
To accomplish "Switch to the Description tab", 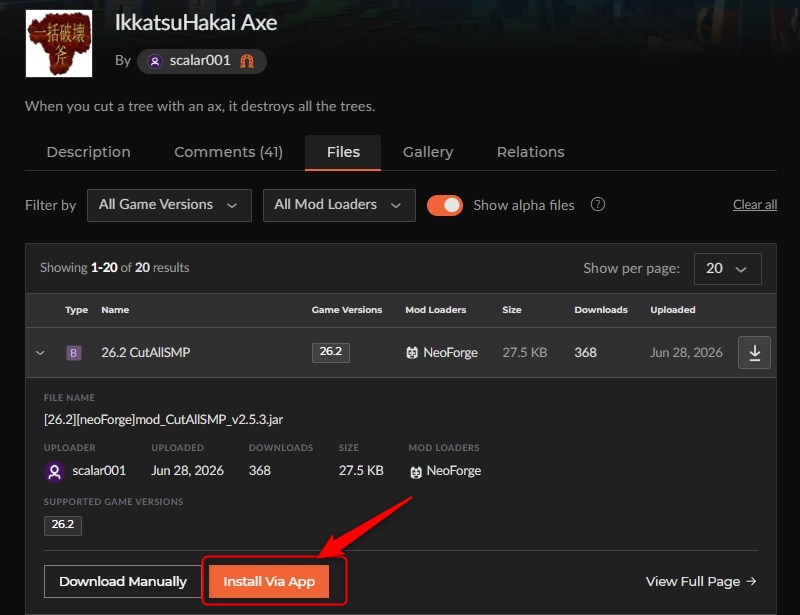I will pos(88,152).
